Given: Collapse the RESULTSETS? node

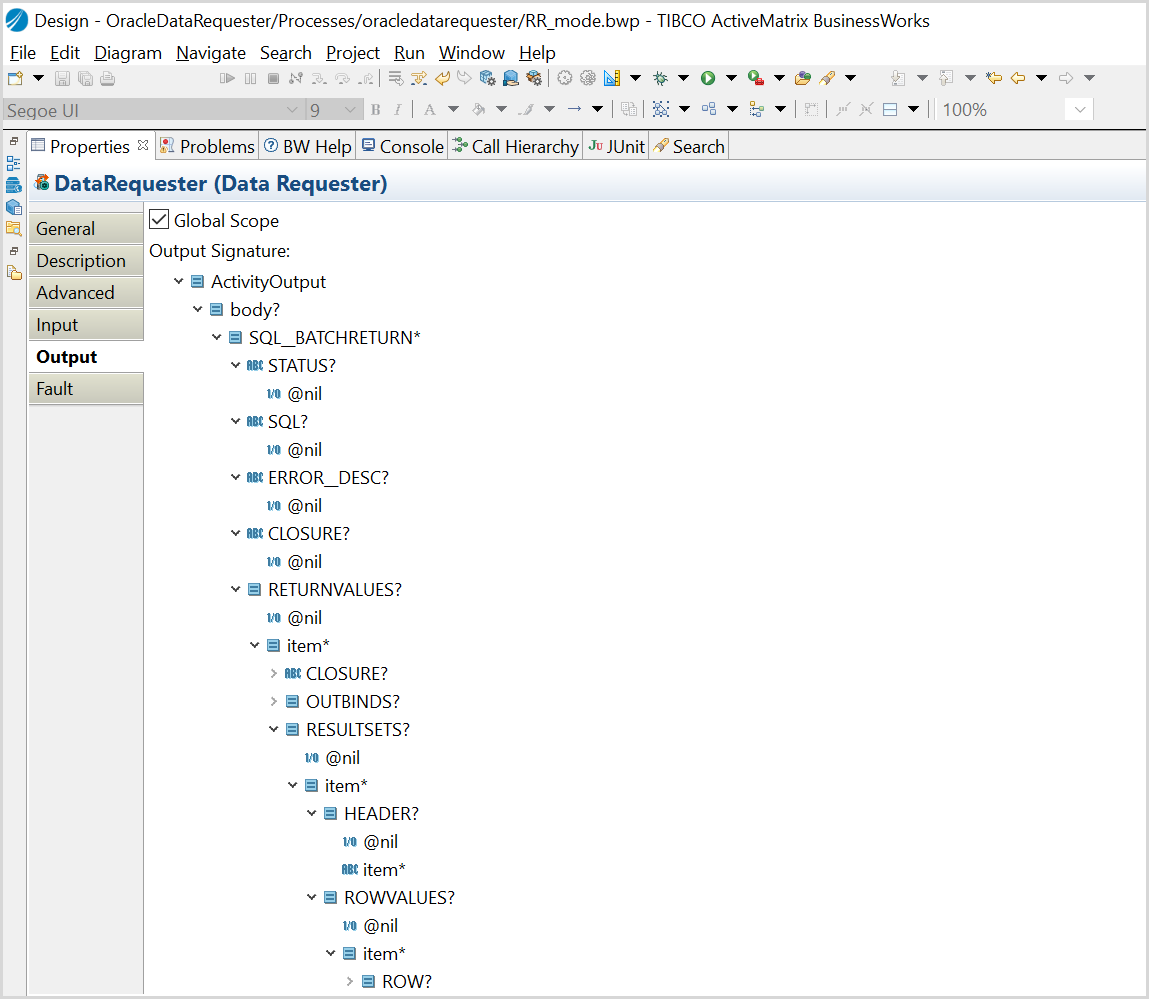Looking at the screenshot, I should pyautogui.click(x=274, y=730).
